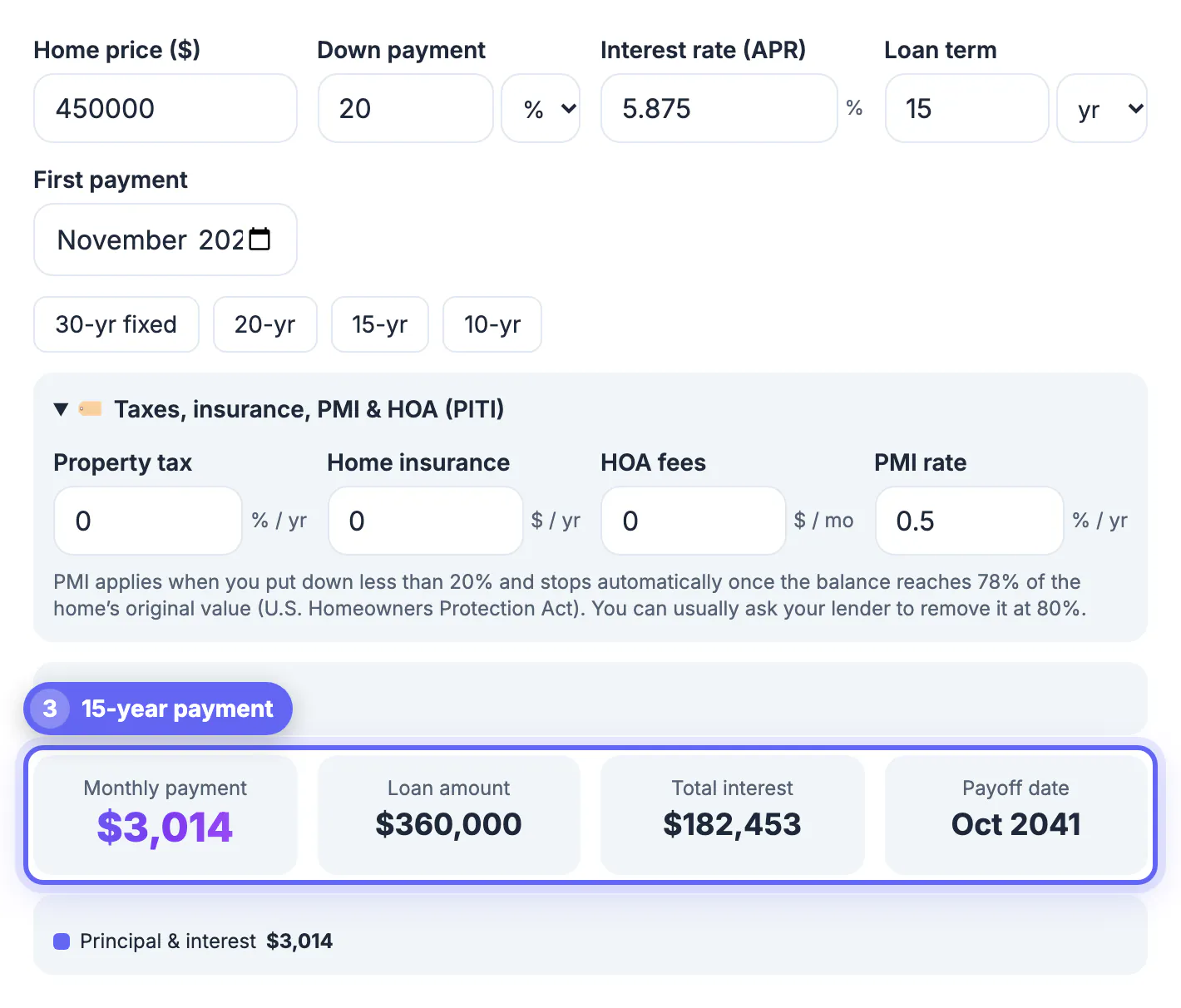Select the 20-yr preset button
This screenshot has width=1181, height=1008.
tap(265, 324)
